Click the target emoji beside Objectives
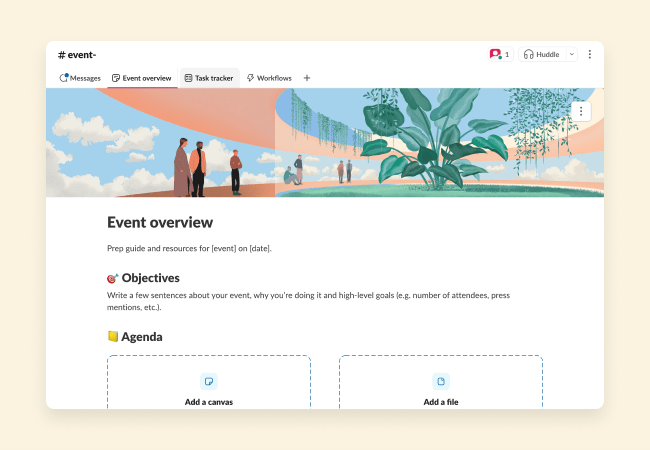The image size is (650, 450). pyautogui.click(x=113, y=278)
